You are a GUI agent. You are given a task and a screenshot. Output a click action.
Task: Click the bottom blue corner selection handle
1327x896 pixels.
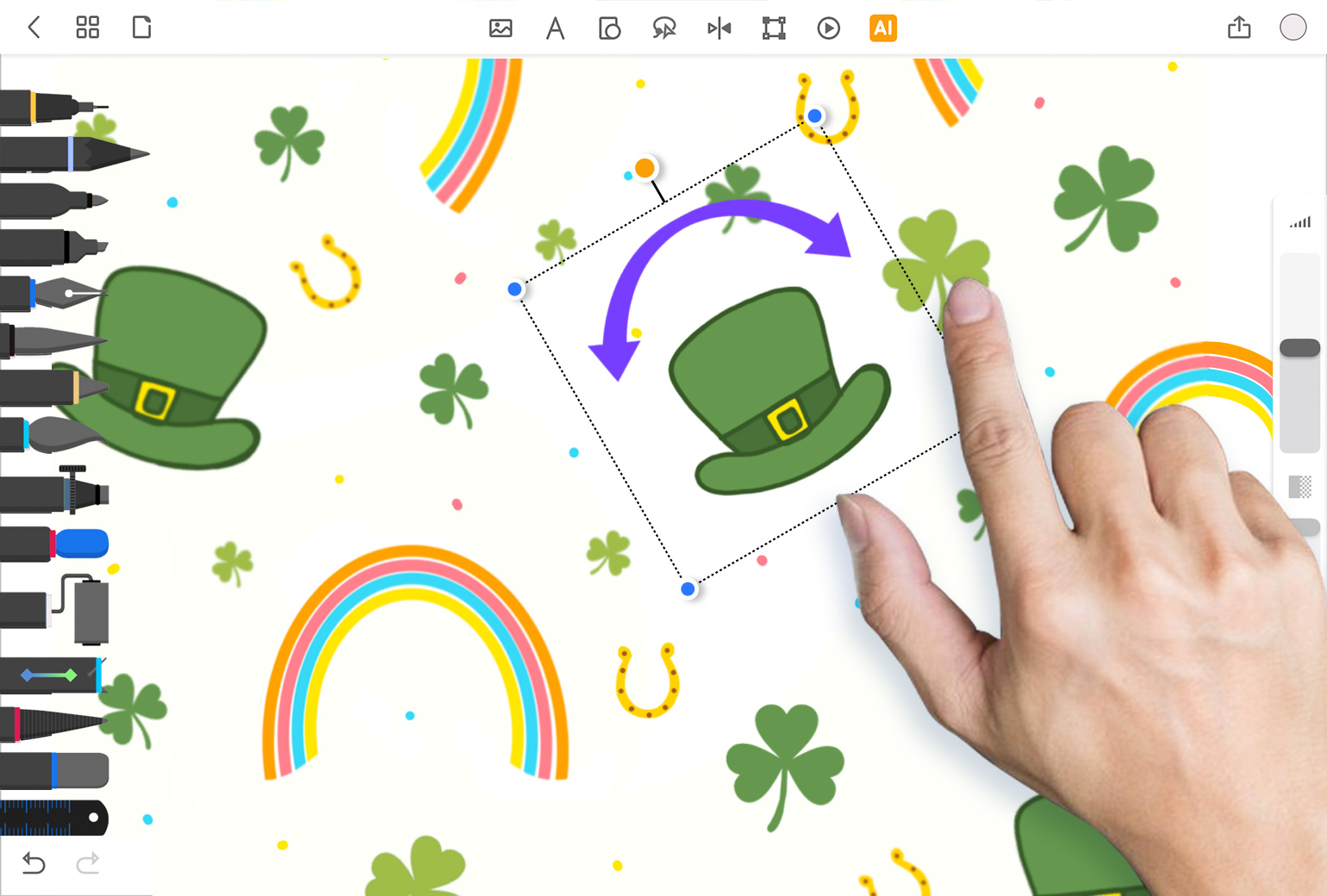[688, 589]
